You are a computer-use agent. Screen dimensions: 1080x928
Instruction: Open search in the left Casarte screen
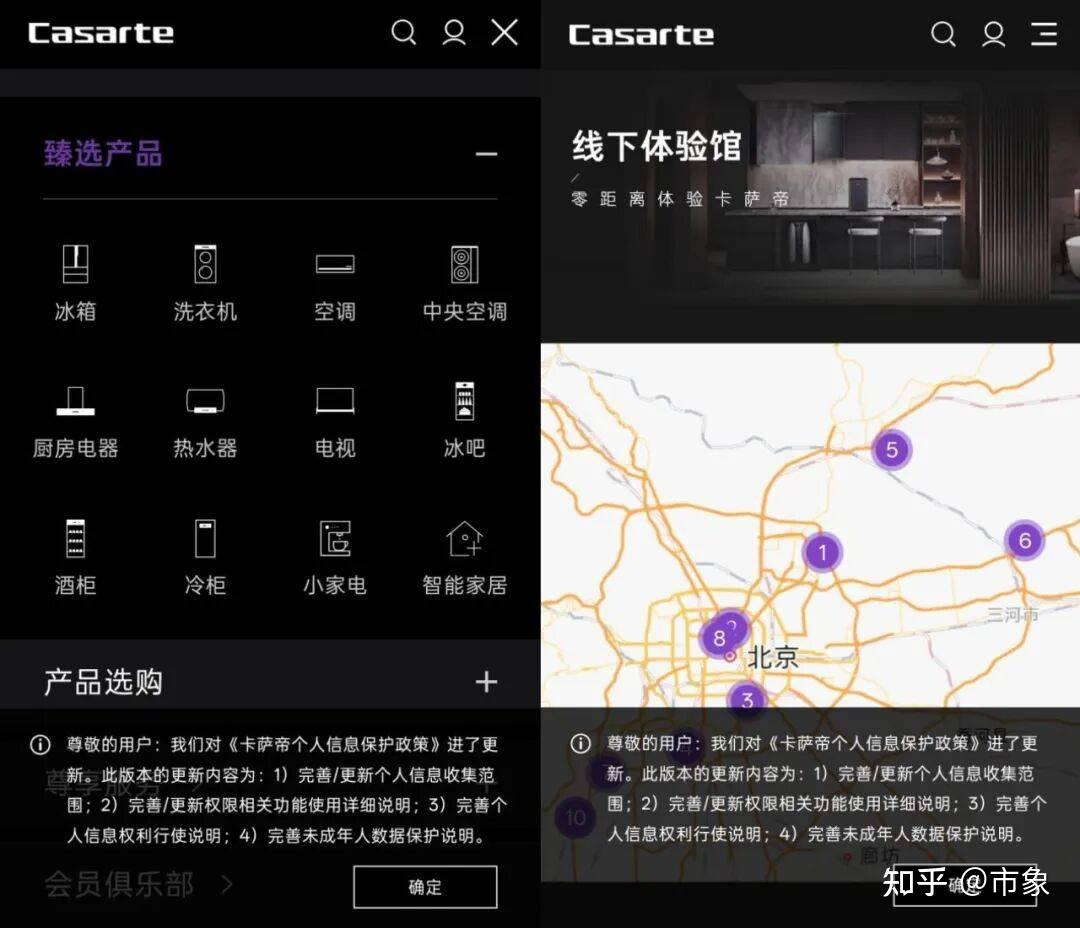click(x=404, y=32)
